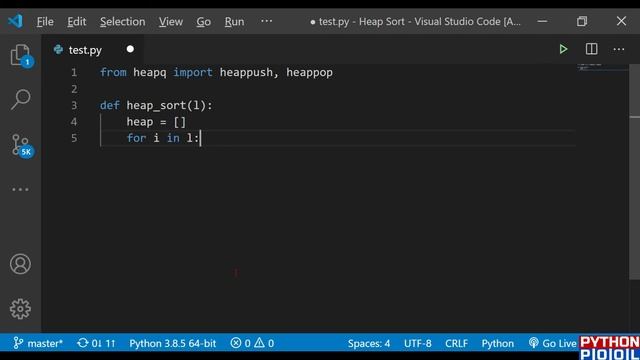Open problems errors and warnings indicator
Image resolution: width=640 pixels, height=360 pixels.
[252, 343]
